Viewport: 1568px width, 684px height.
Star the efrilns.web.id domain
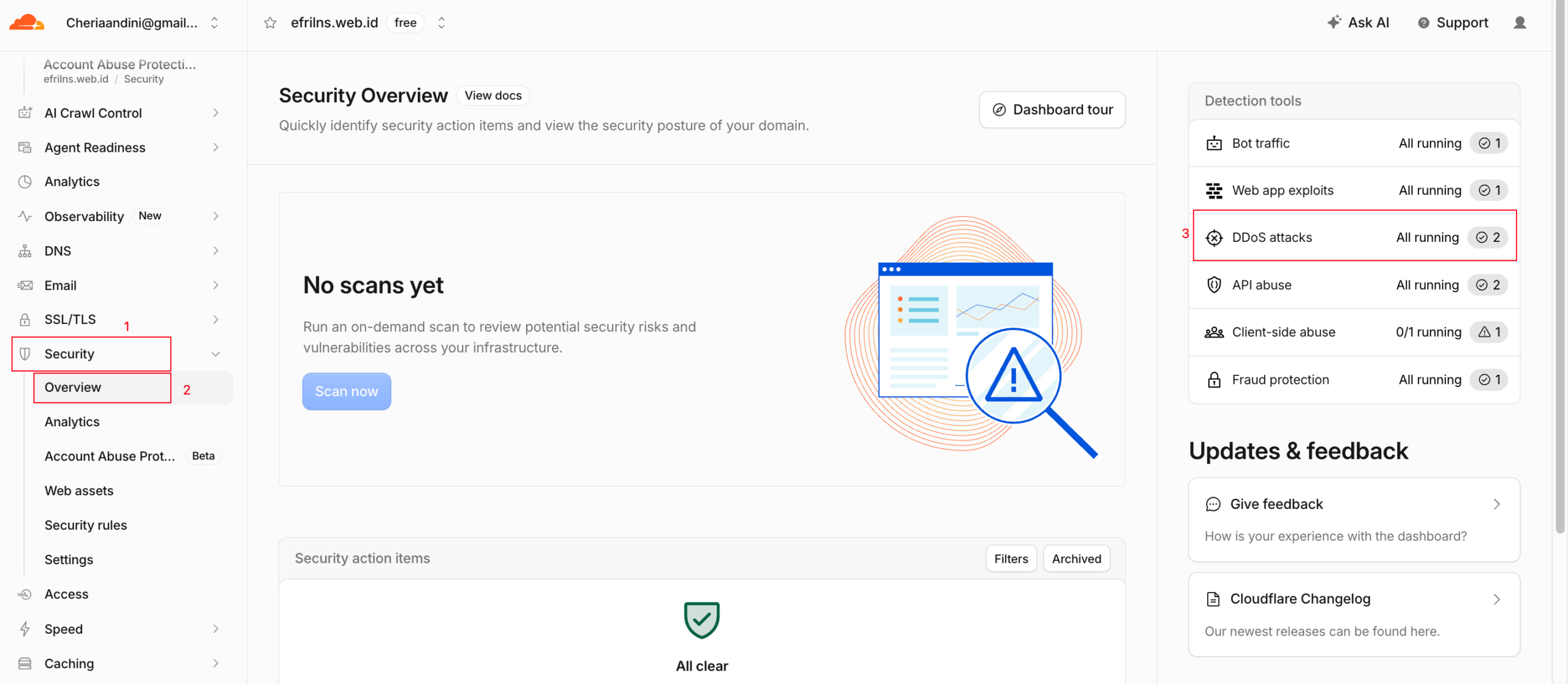[x=270, y=23]
